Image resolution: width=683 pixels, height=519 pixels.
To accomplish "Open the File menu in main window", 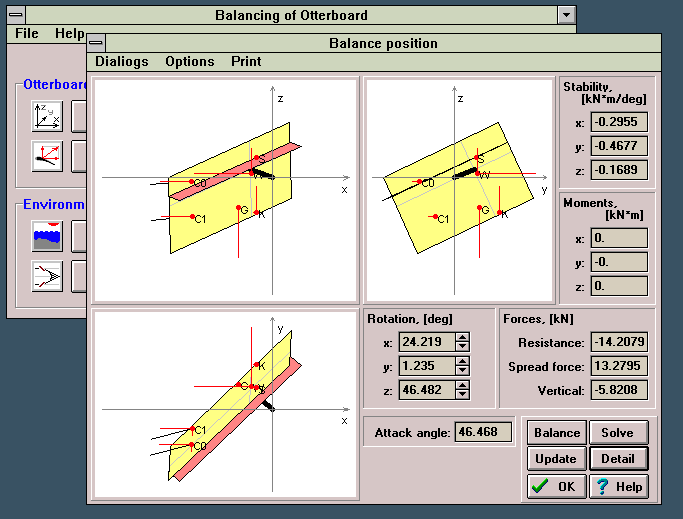I will tap(27, 33).
